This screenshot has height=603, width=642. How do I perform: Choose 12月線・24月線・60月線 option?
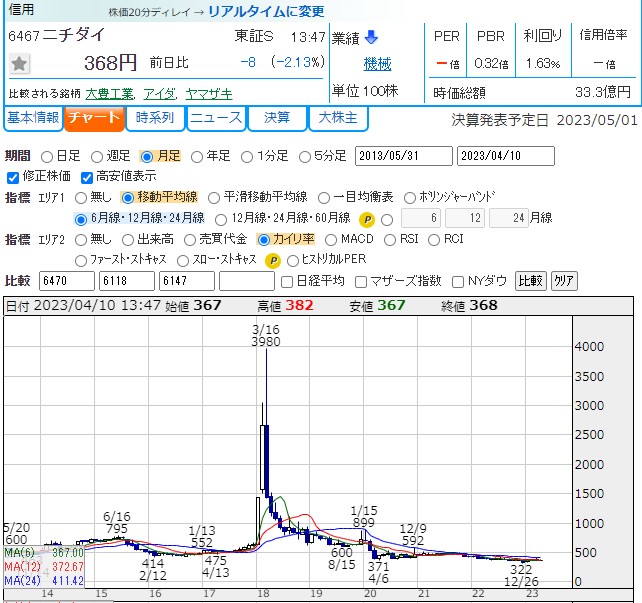pos(221,220)
